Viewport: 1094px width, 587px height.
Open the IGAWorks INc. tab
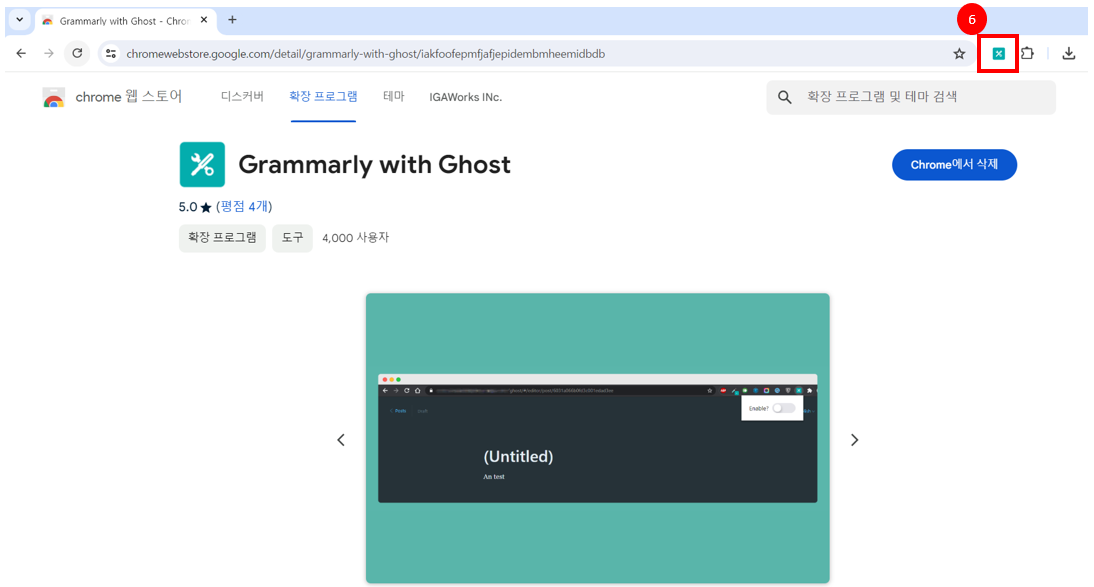point(465,97)
